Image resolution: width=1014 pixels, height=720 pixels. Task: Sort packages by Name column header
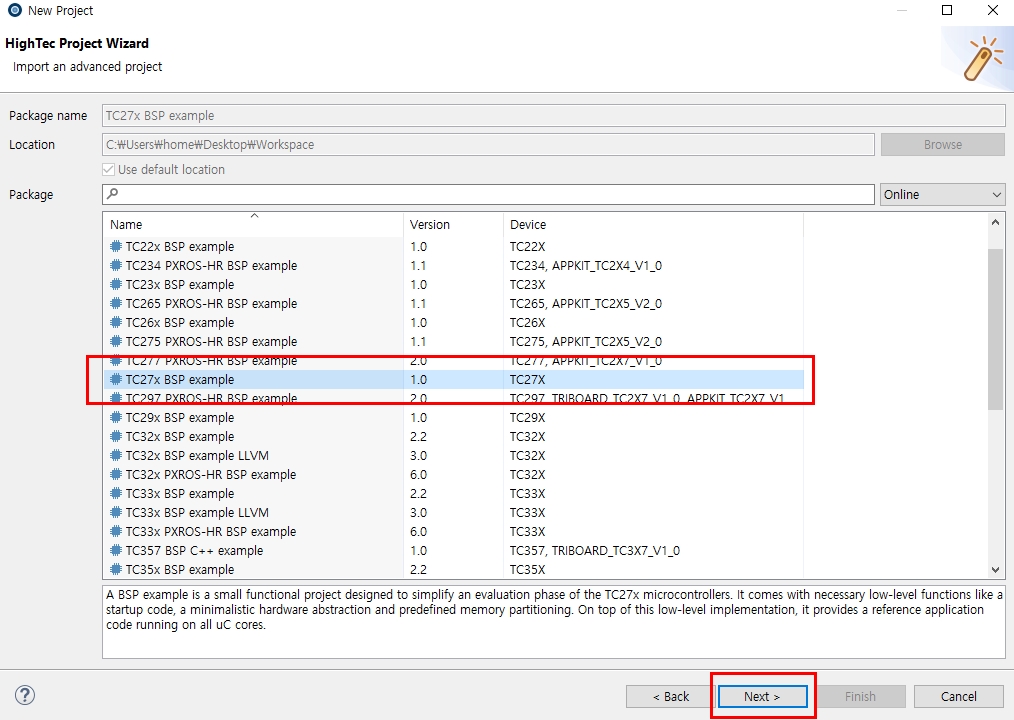tap(253, 224)
